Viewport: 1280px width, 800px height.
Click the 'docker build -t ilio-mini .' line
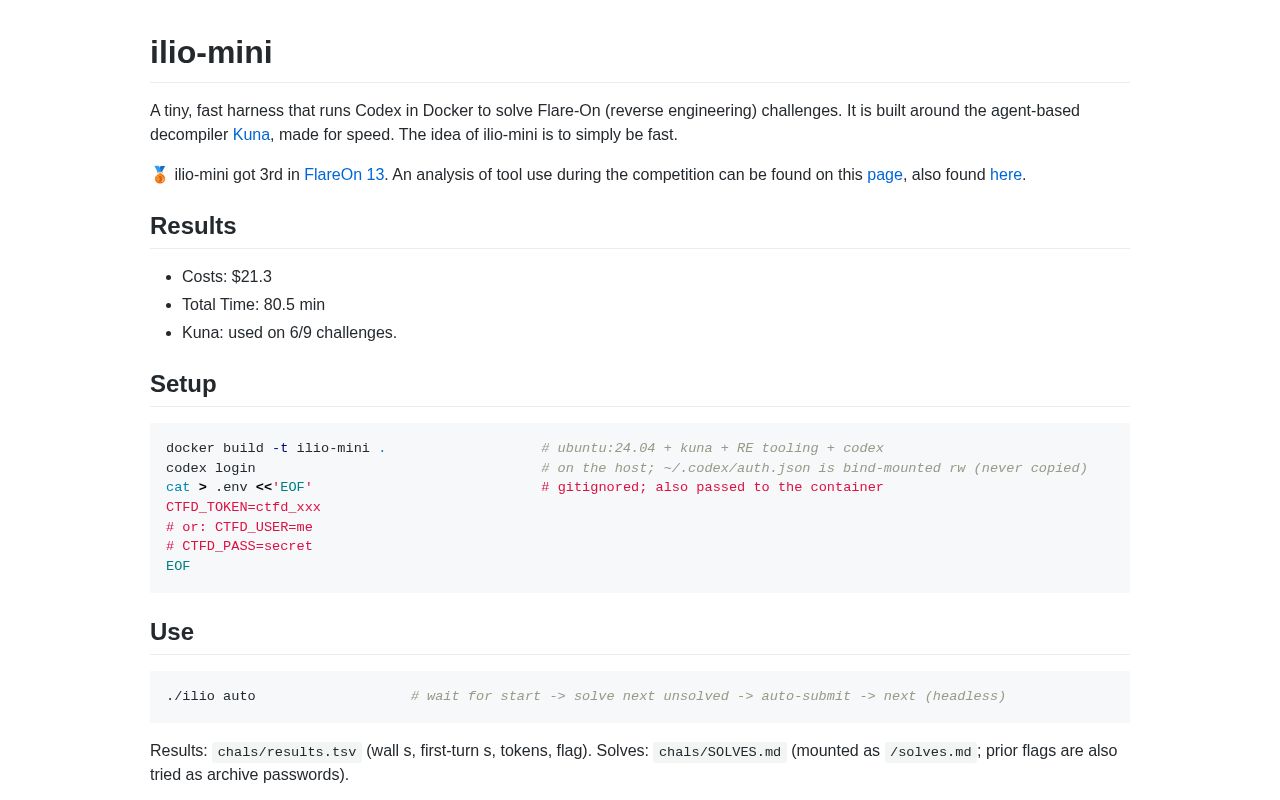pyautogui.click(x=276, y=449)
